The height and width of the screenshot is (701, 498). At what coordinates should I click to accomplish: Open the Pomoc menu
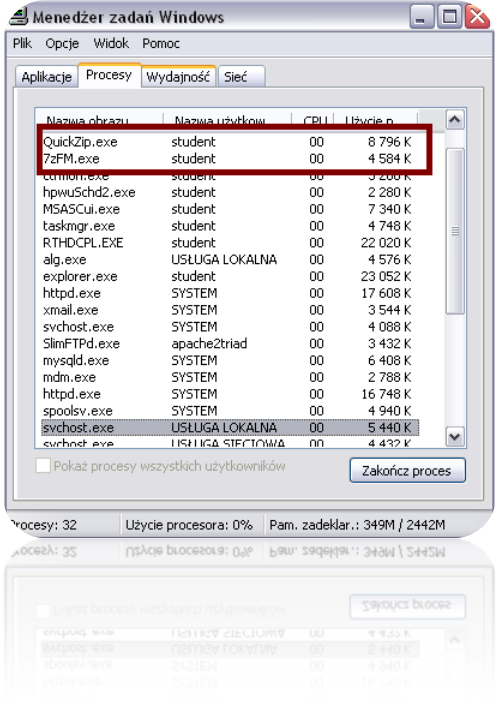[x=161, y=43]
